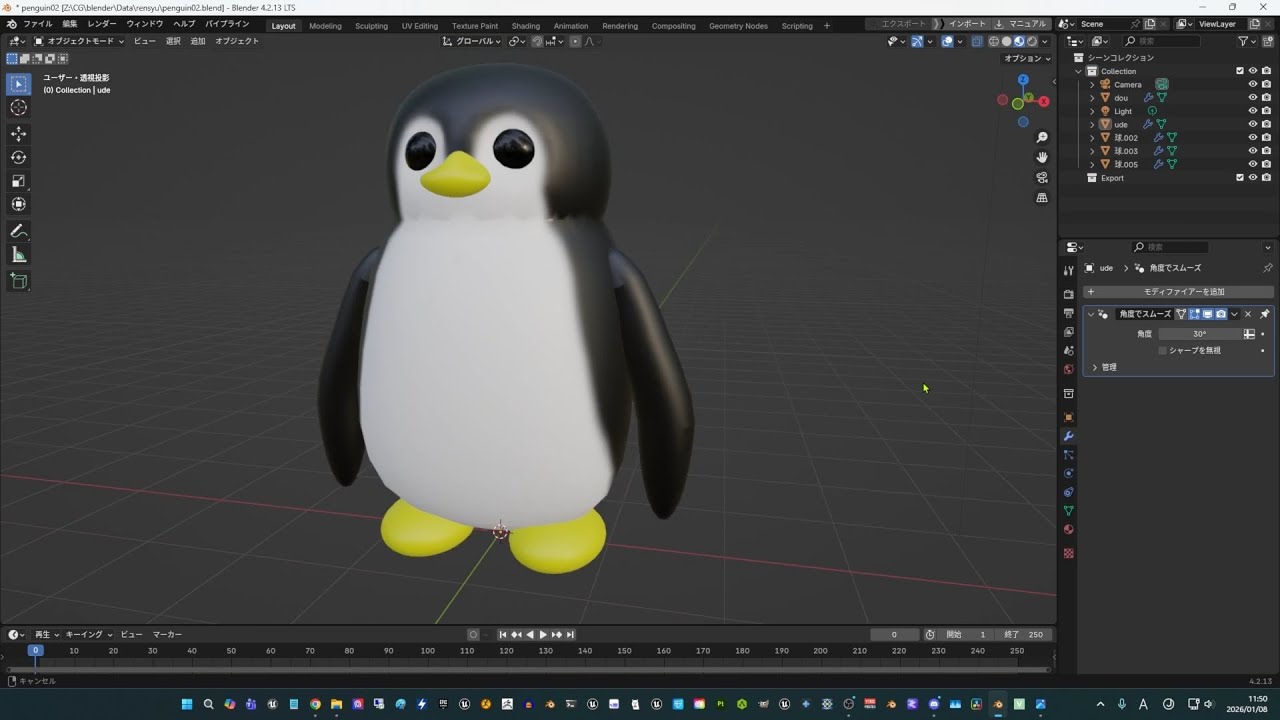Open the outliner filter dropdown
This screenshot has width=1280, height=720.
[1247, 41]
